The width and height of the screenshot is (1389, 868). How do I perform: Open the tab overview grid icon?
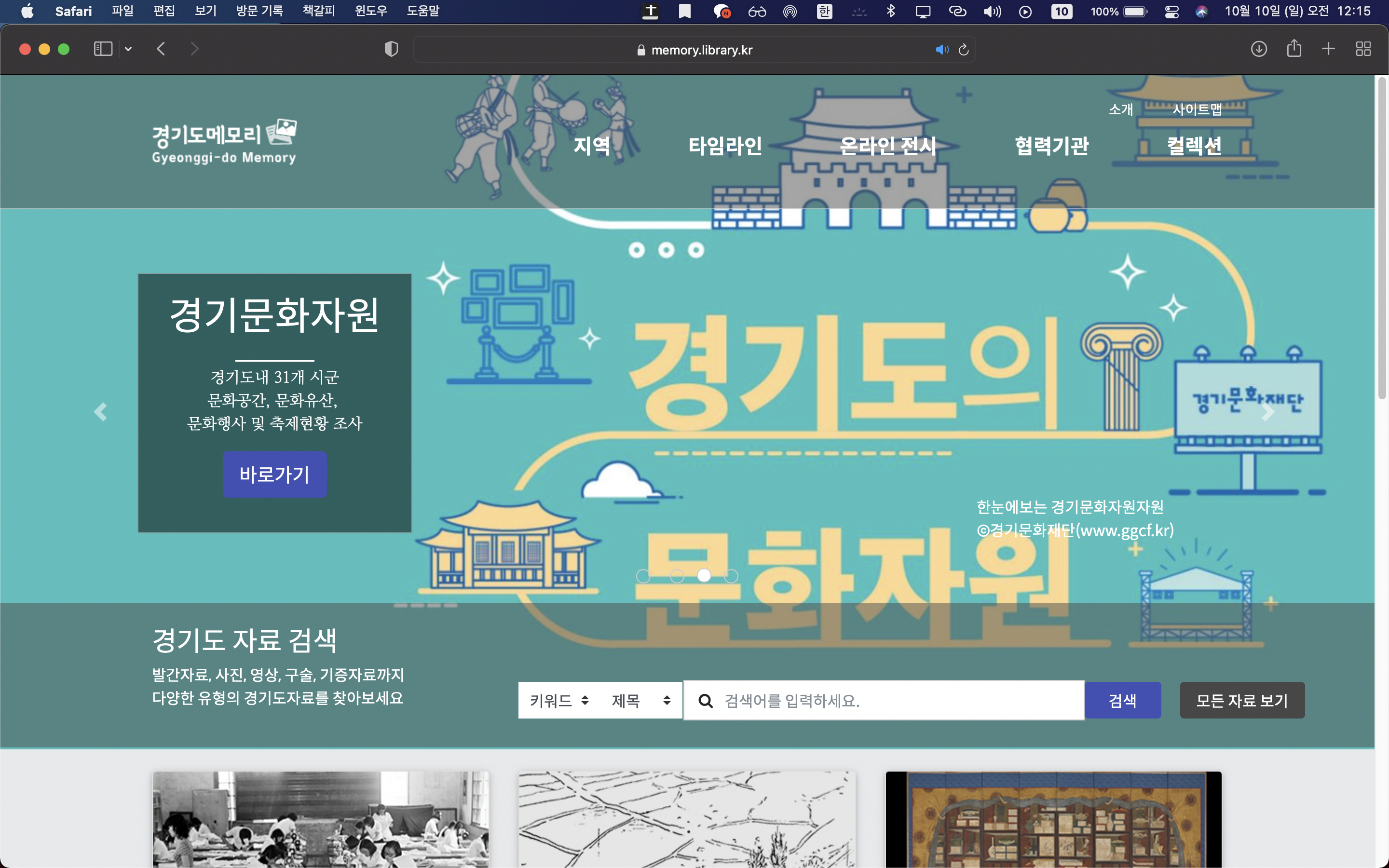(1363, 49)
